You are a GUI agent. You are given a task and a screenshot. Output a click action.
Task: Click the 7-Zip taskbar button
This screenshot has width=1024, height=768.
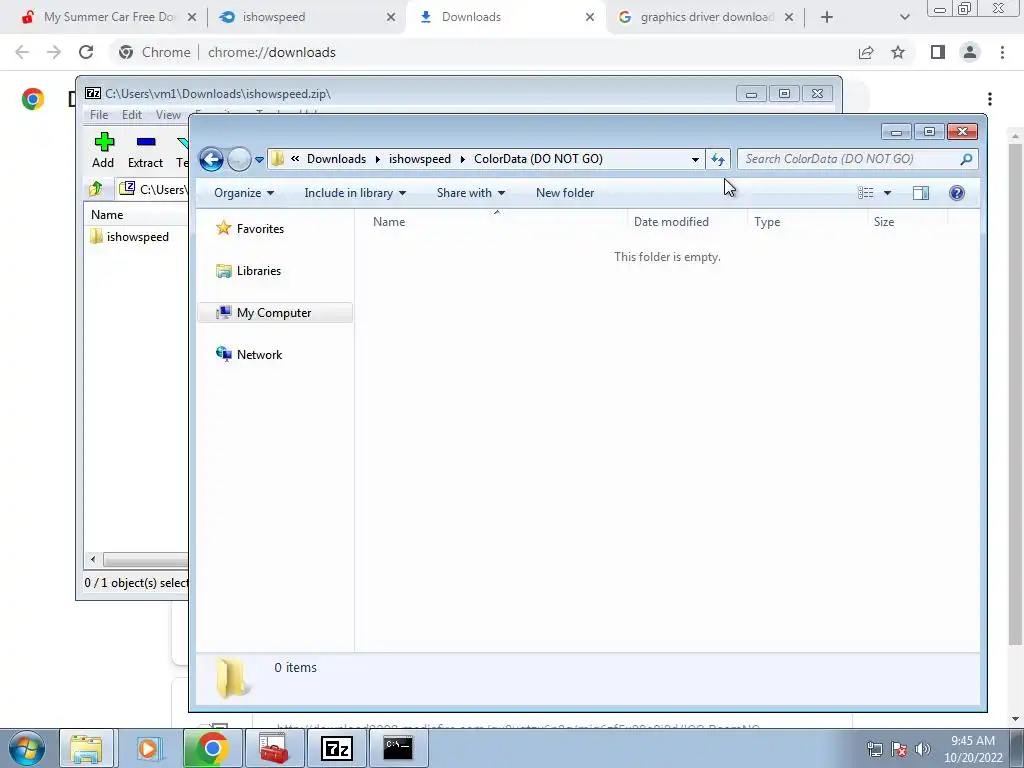337,748
